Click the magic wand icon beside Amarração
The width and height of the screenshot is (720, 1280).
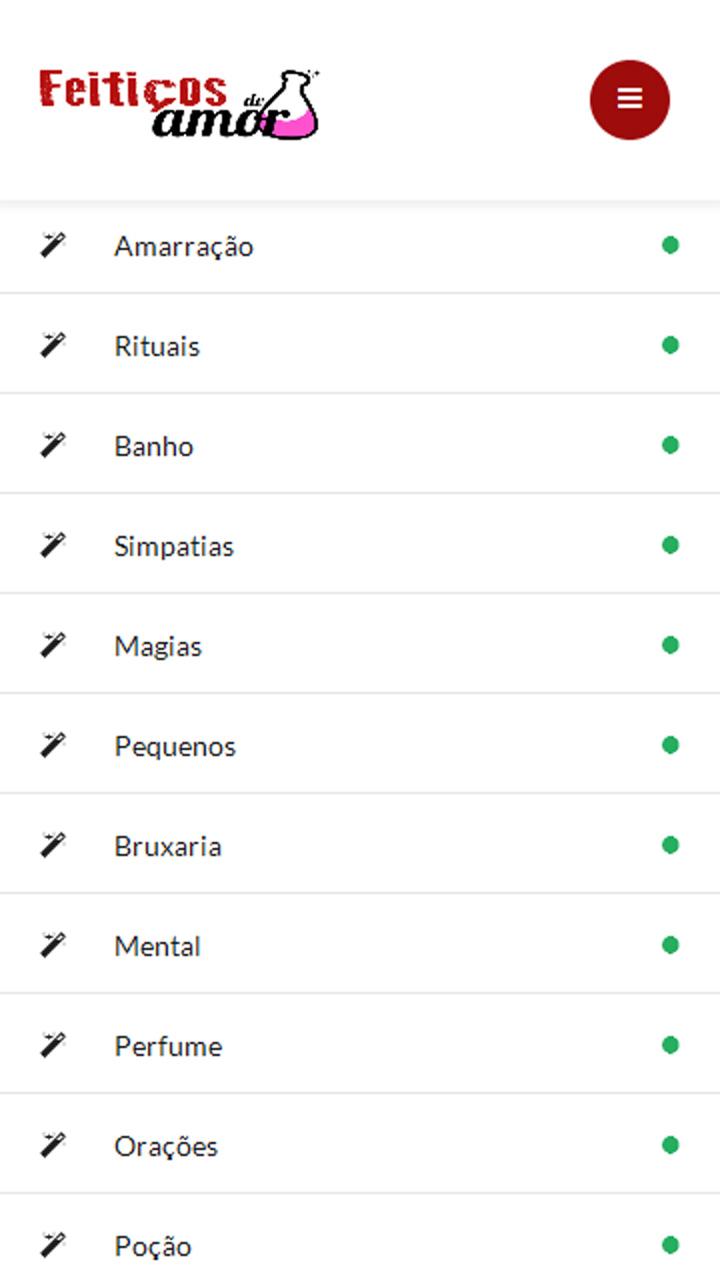click(x=53, y=245)
